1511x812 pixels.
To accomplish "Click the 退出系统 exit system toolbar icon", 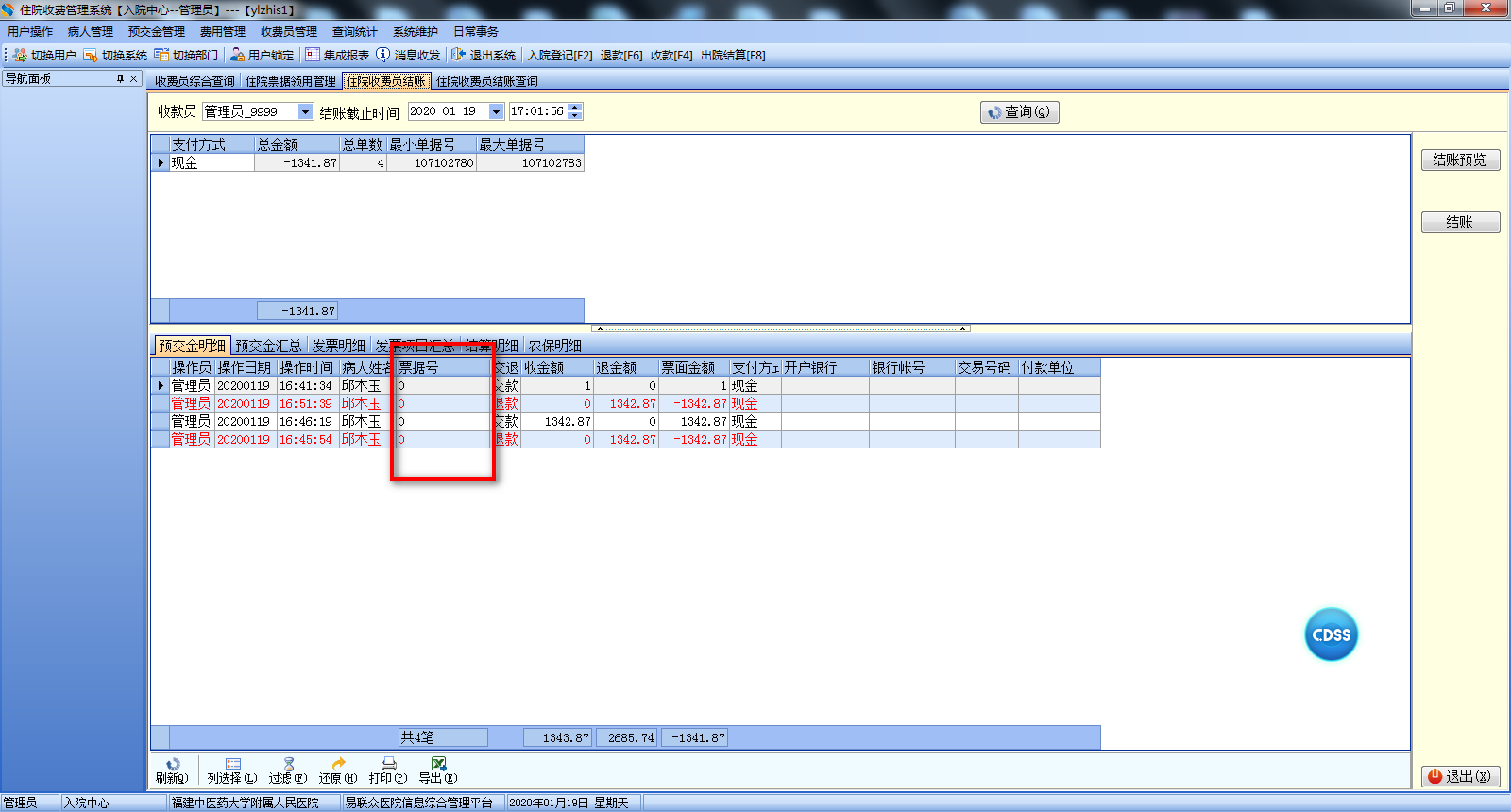I will coord(459,55).
